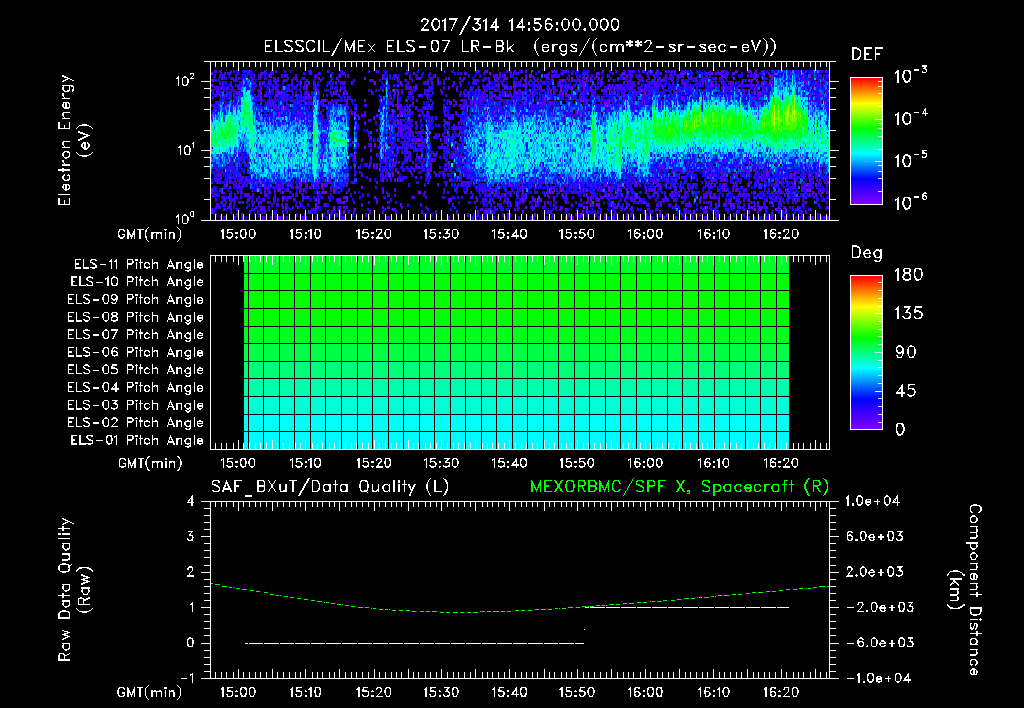
Task: Click the 135 degree scale value
Action: coord(908,314)
